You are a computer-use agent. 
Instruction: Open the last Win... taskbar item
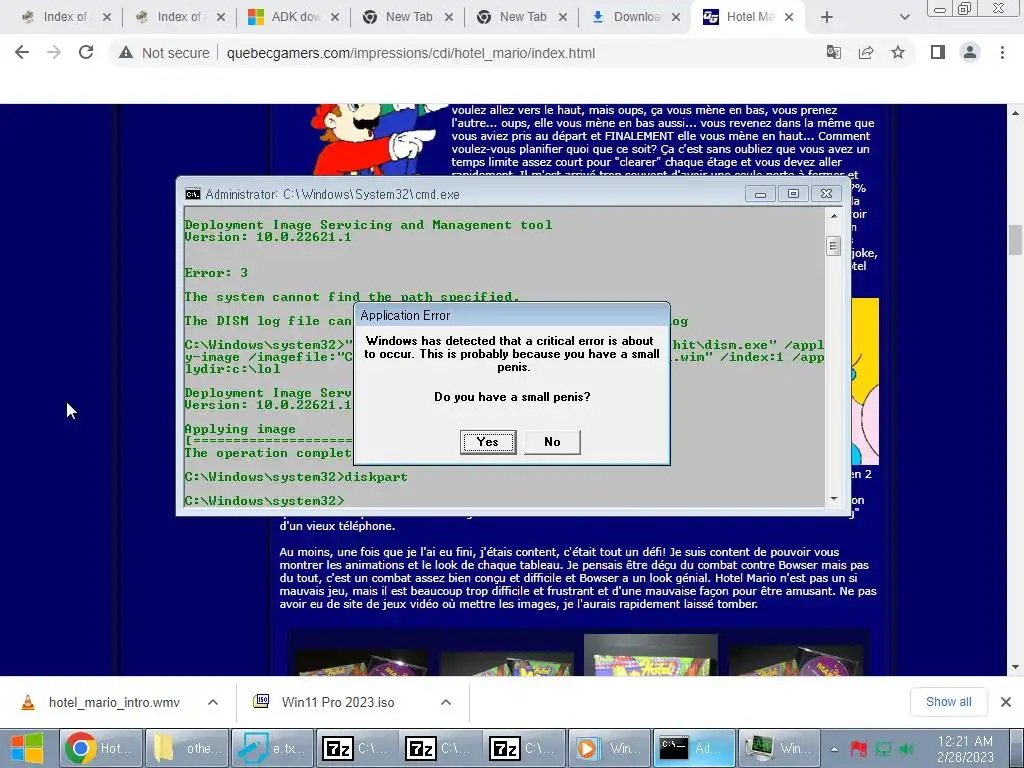[778, 748]
